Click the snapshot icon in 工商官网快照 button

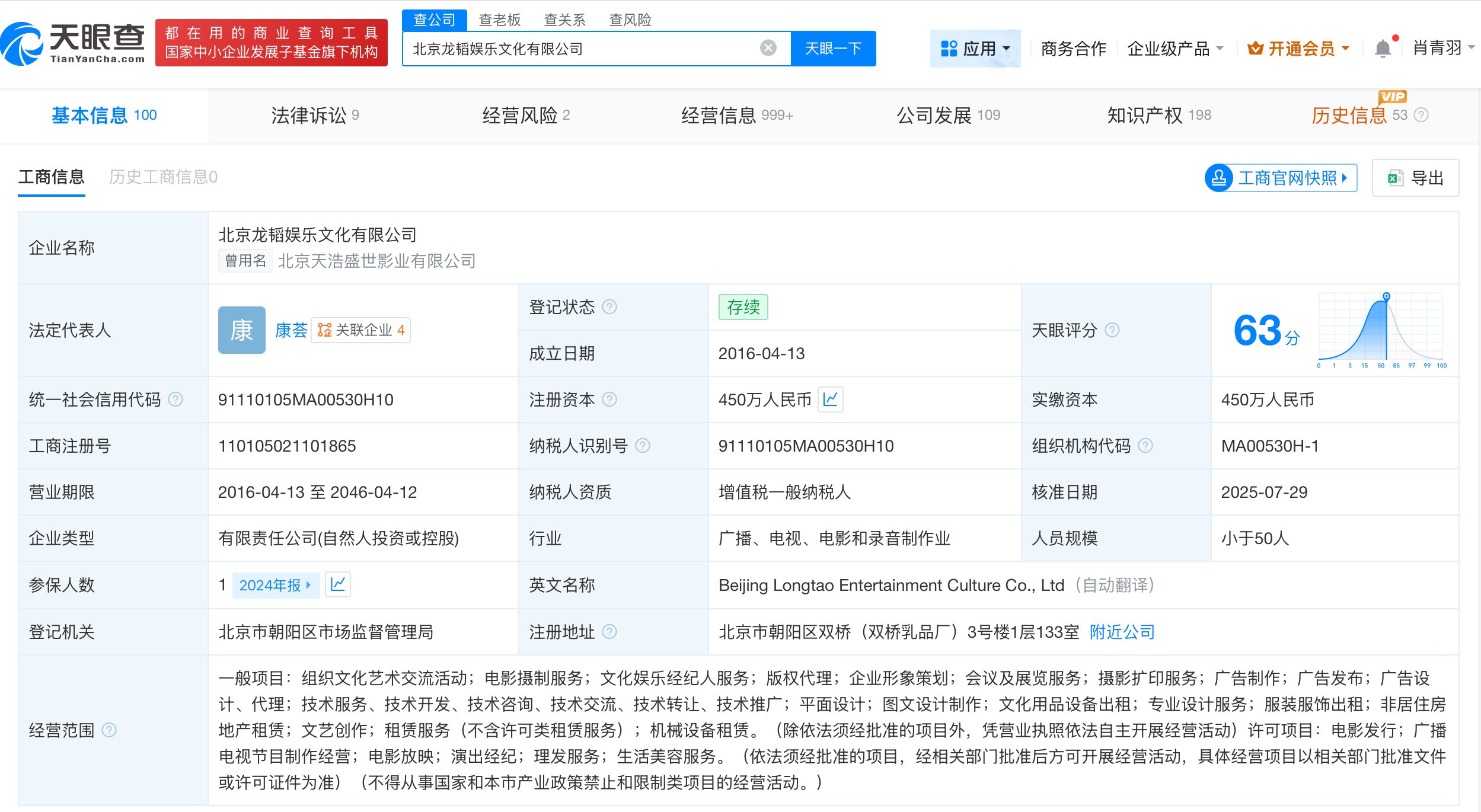[1220, 177]
